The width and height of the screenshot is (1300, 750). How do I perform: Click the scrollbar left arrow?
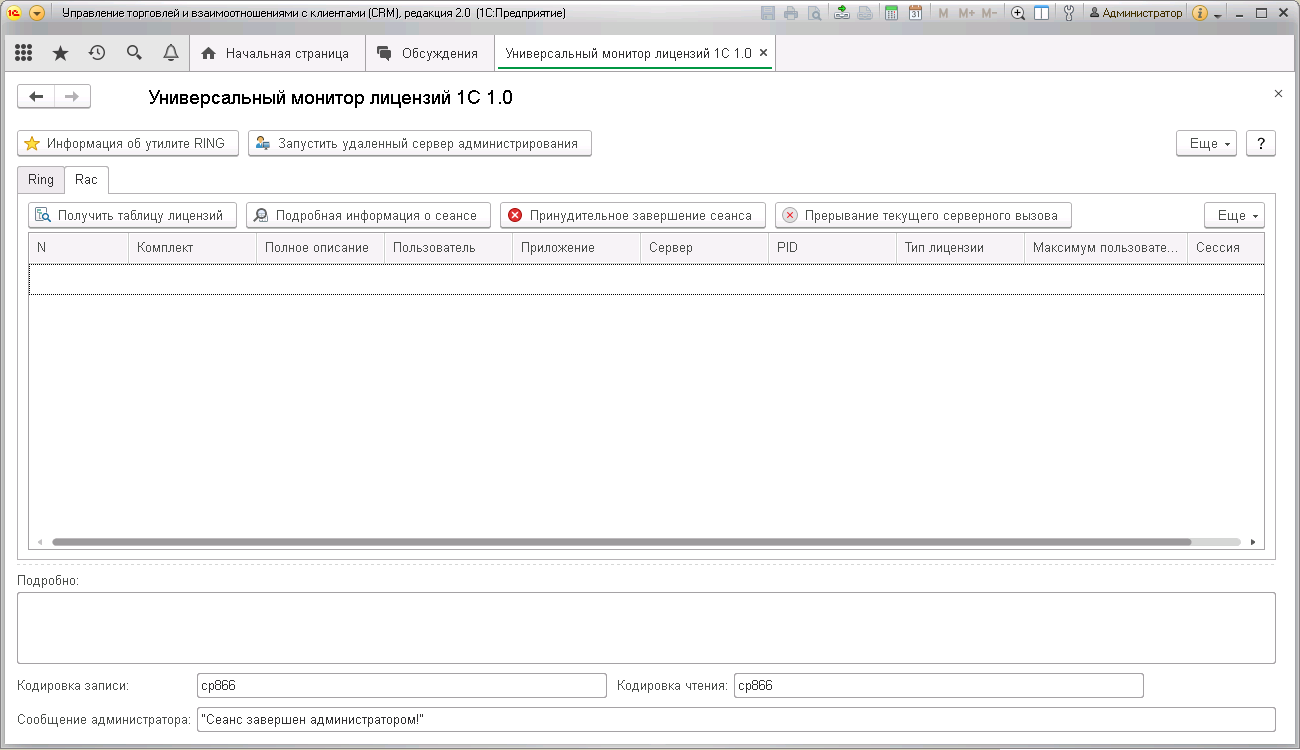[x=40, y=542]
